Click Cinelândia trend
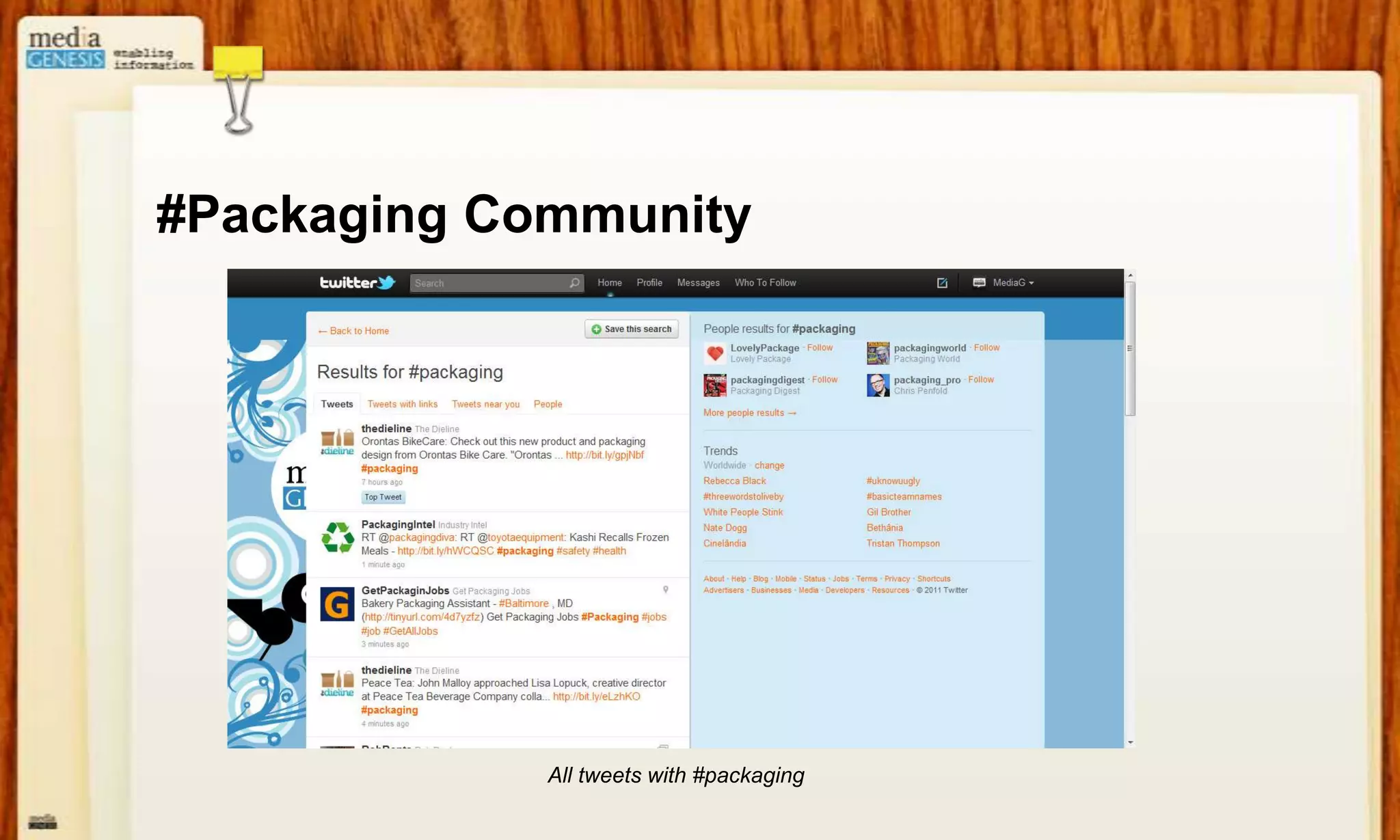Screen dimensions: 1400x840 click(x=725, y=544)
